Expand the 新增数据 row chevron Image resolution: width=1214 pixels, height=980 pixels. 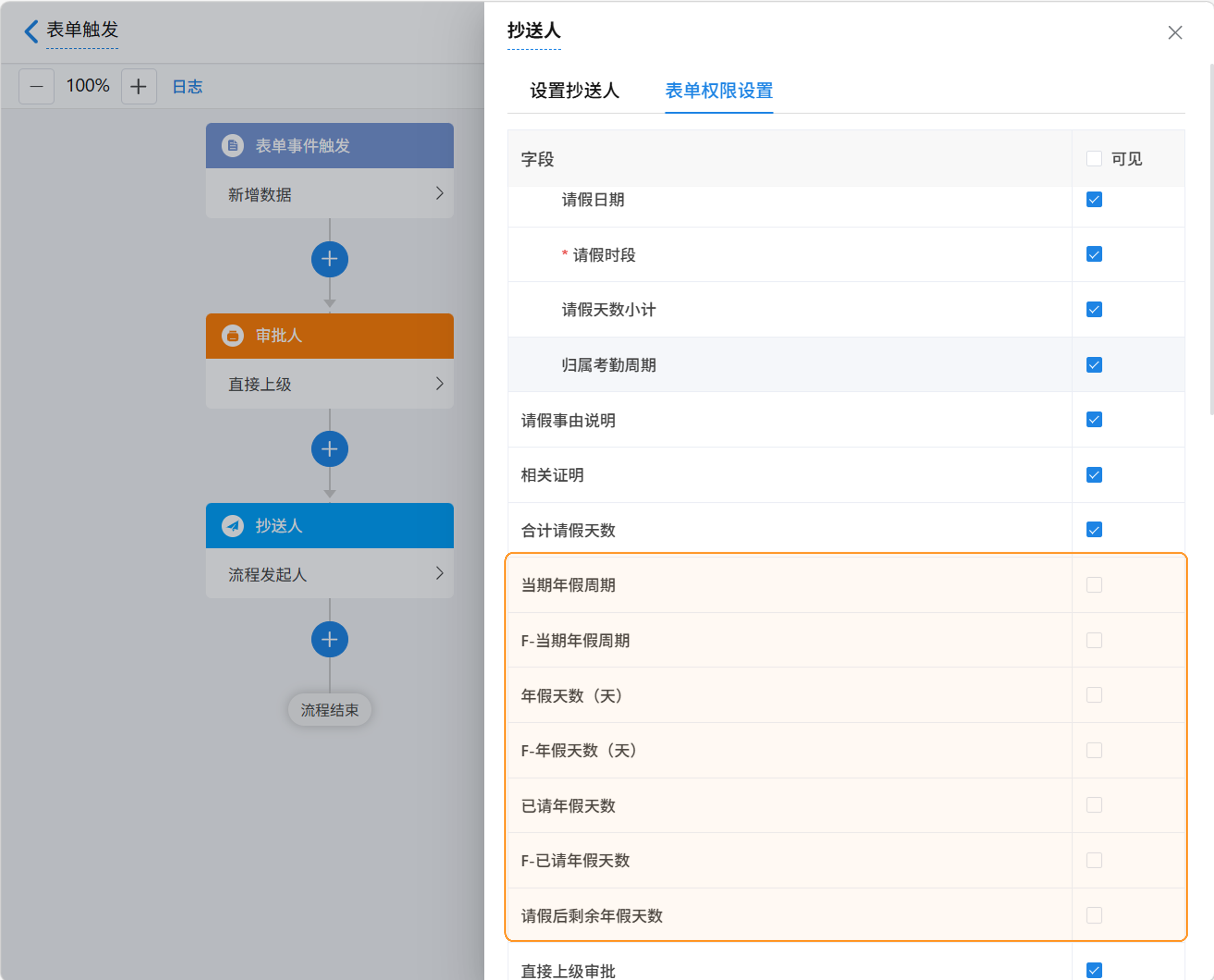439,194
